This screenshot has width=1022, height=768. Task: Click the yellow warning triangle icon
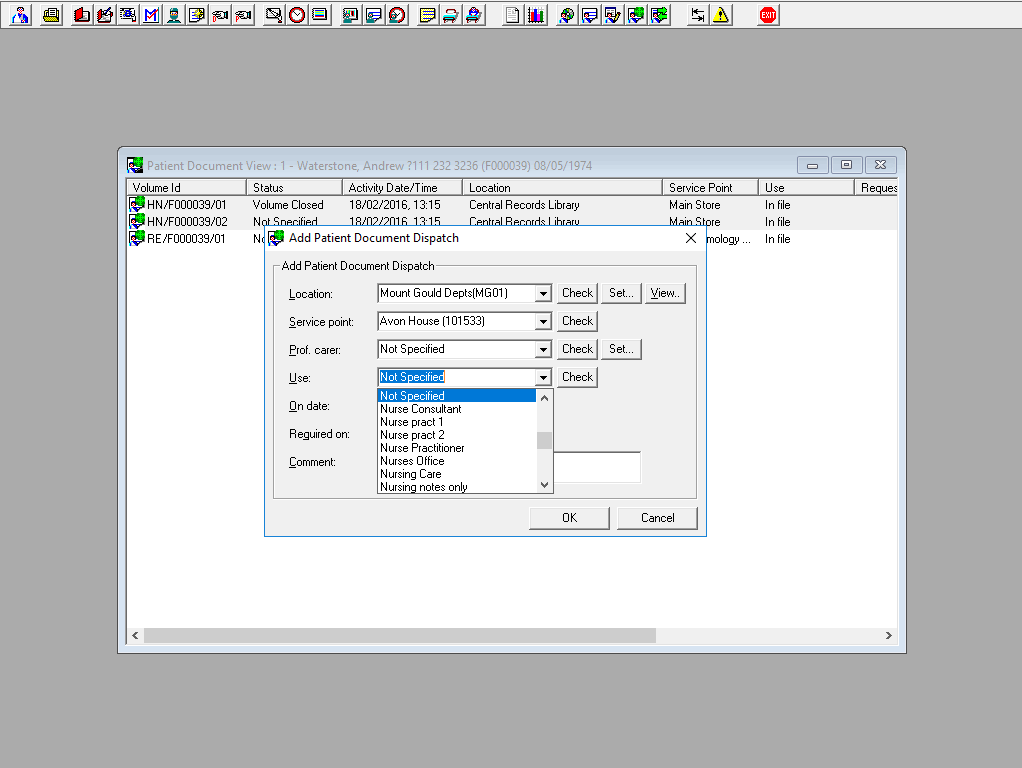pyautogui.click(x=721, y=15)
